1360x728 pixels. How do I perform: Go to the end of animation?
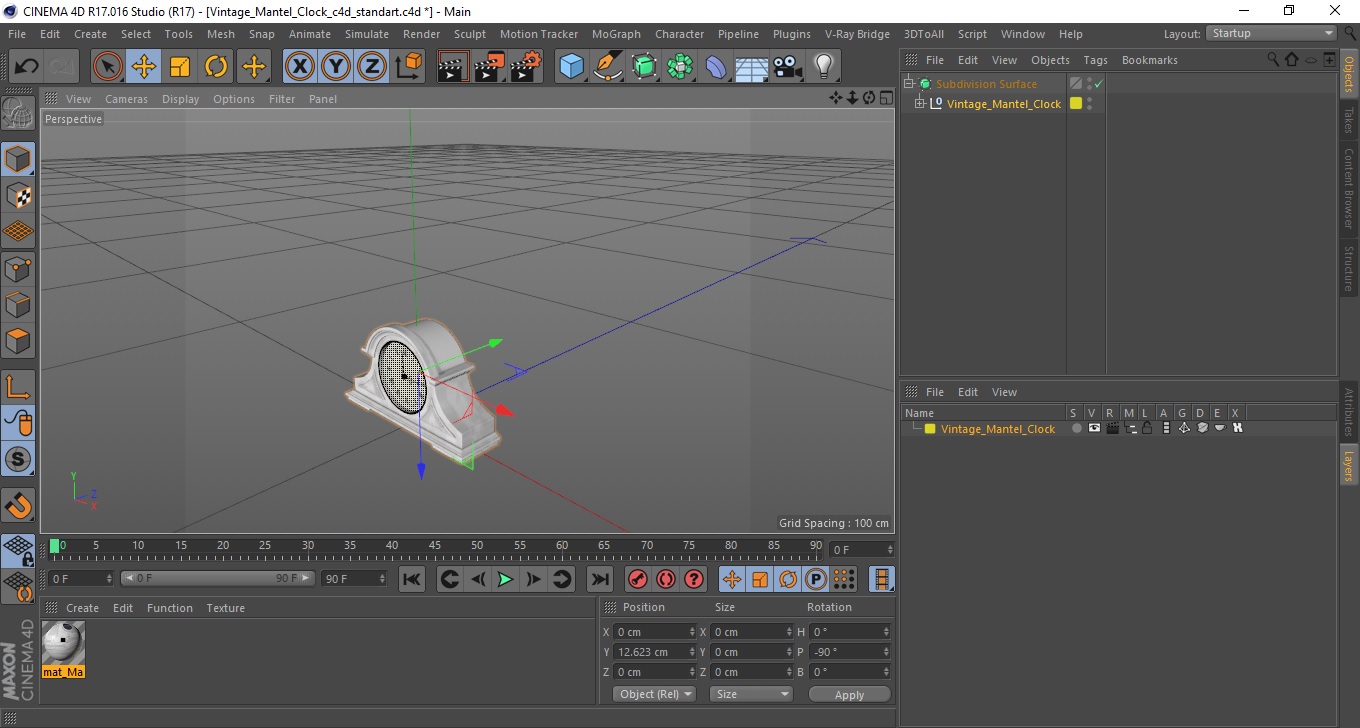click(x=599, y=579)
